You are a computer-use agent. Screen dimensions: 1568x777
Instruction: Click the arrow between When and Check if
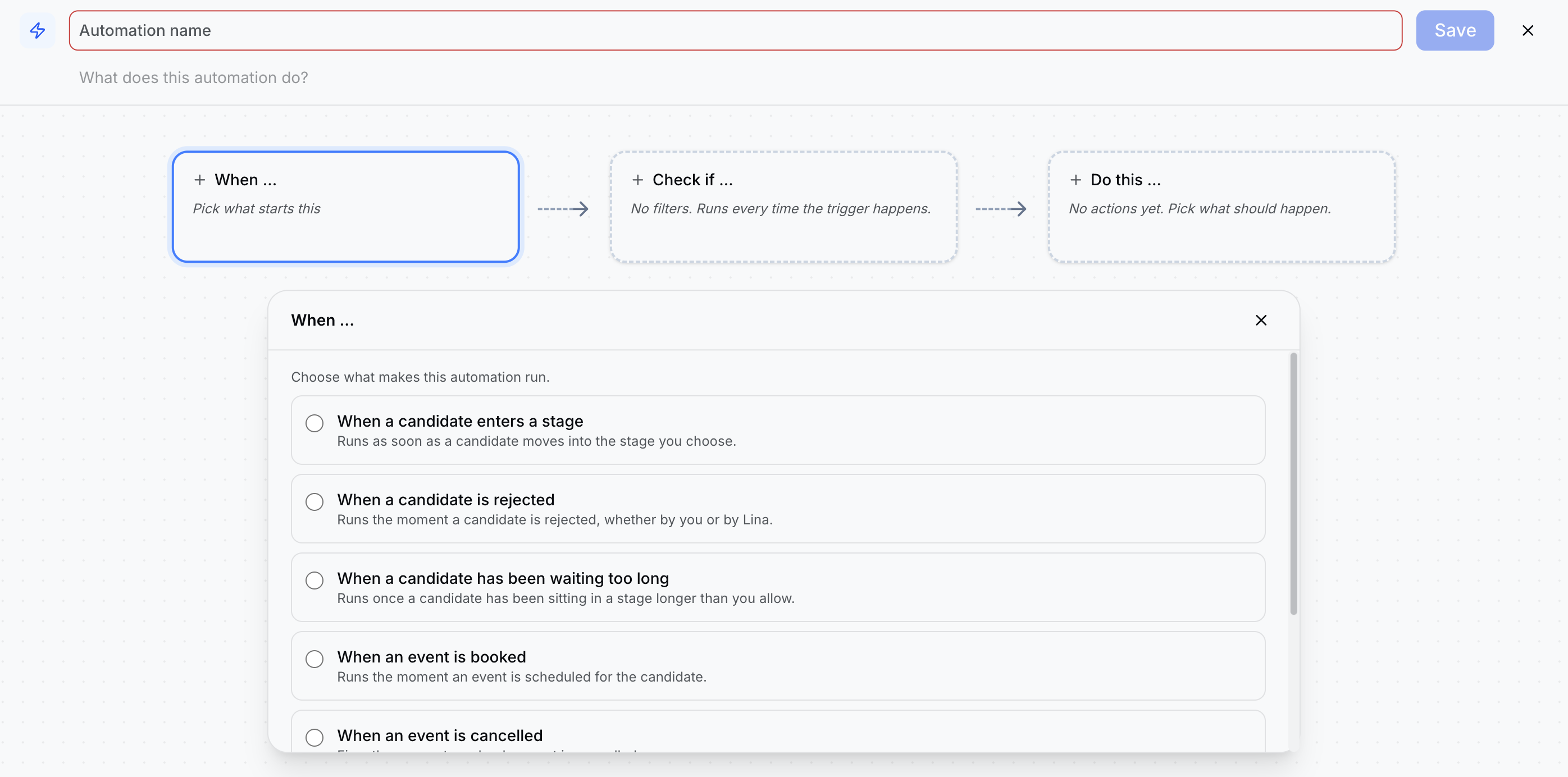point(563,209)
